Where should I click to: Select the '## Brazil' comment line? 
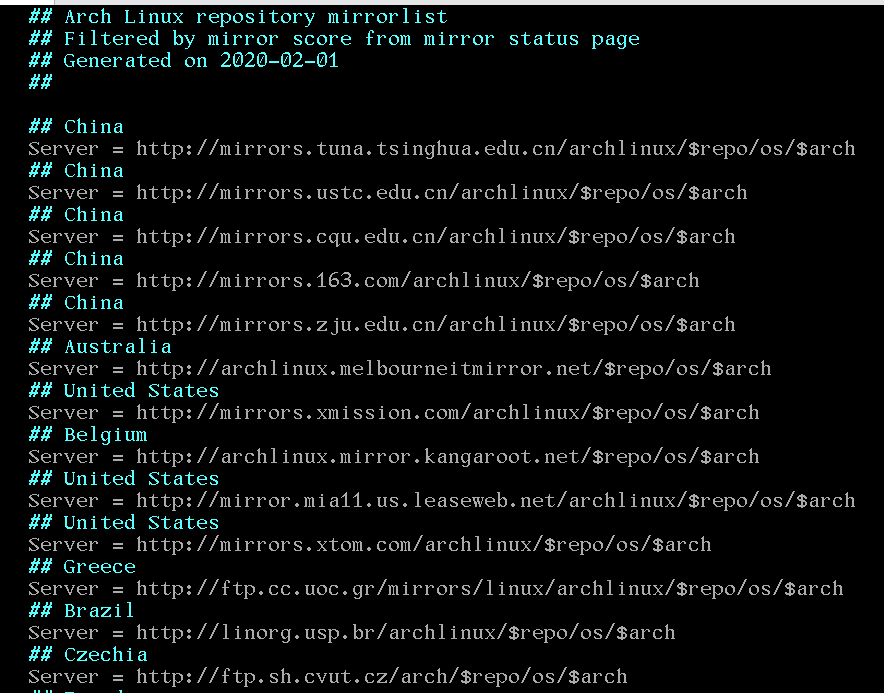(x=82, y=611)
